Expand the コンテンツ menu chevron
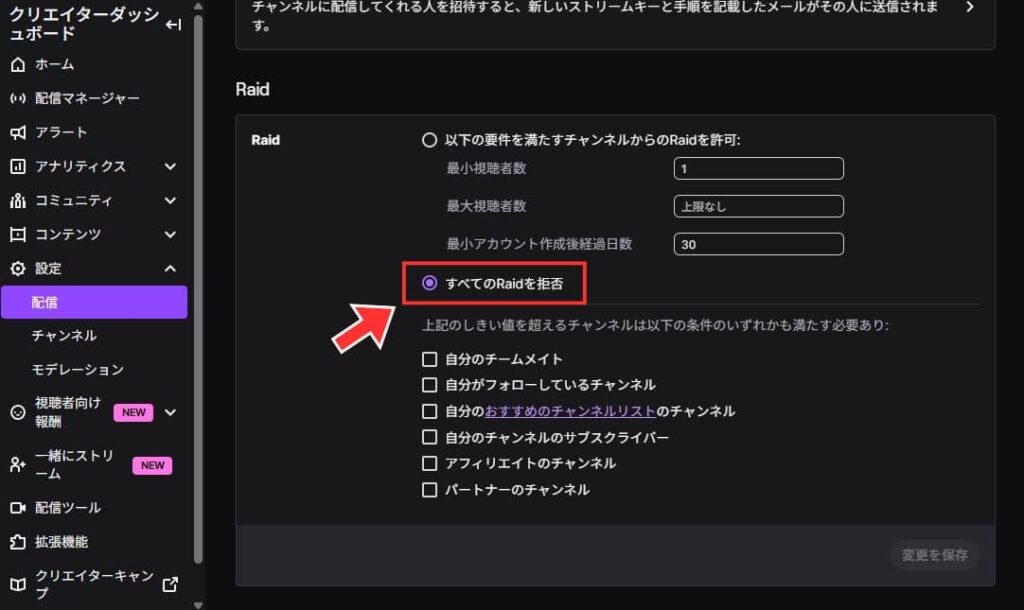The image size is (1024, 610). coord(170,234)
